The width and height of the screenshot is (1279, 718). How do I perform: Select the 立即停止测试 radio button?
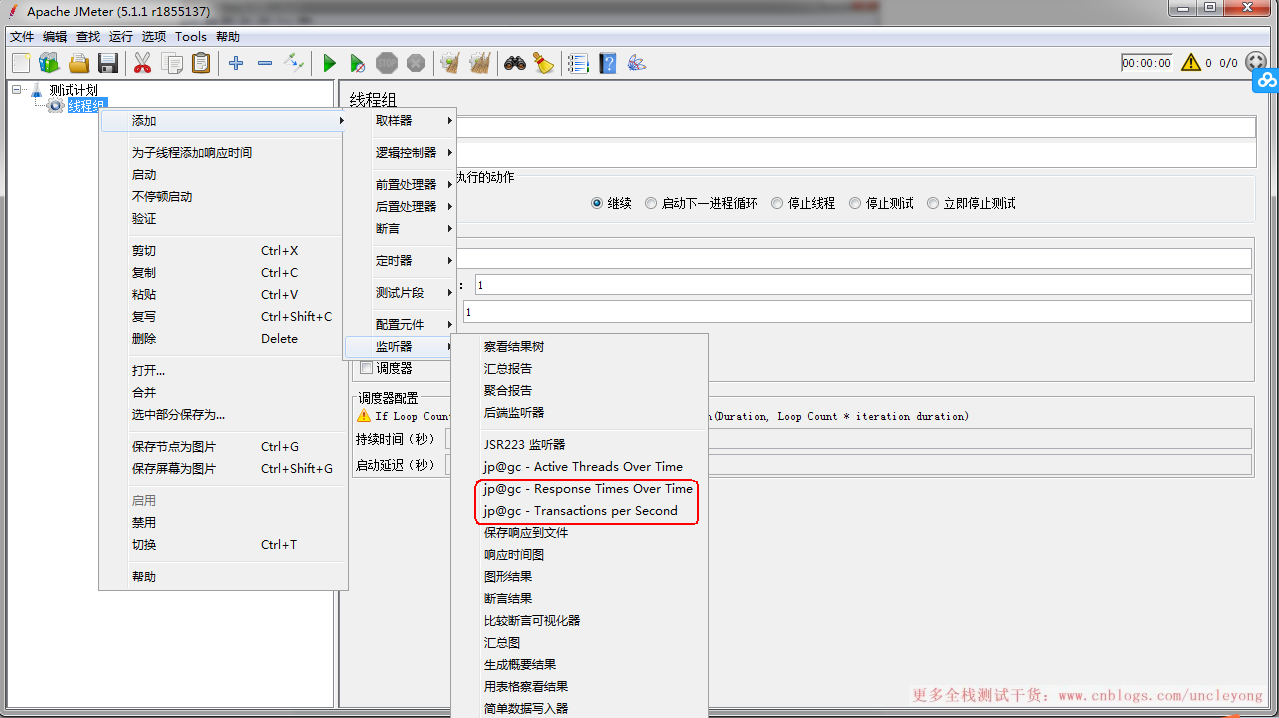point(933,203)
